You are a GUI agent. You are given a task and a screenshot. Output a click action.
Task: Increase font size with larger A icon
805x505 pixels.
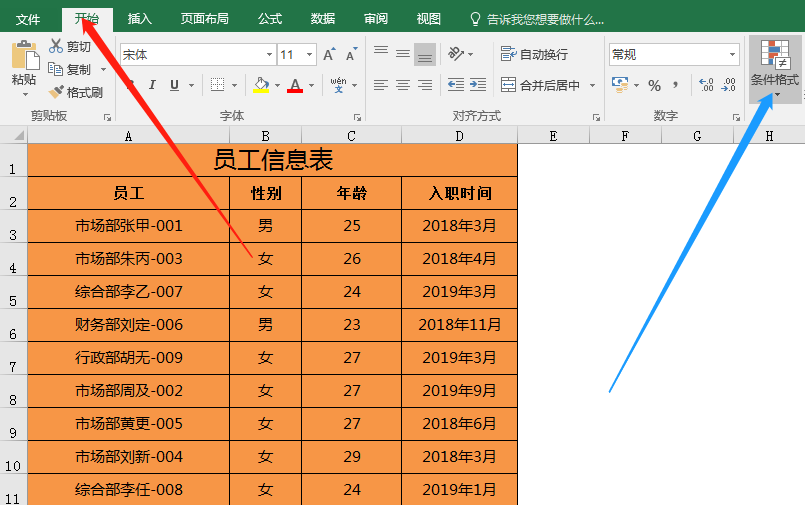click(329, 54)
